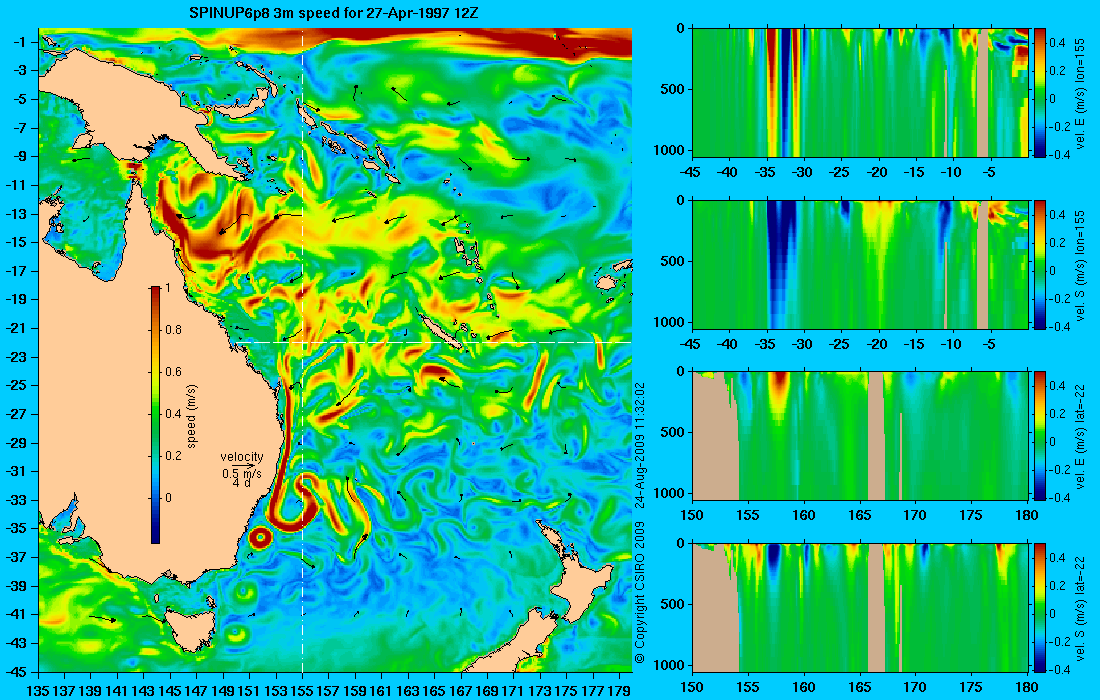Click the eastward velocity section plot at lat=-22

coord(860,436)
